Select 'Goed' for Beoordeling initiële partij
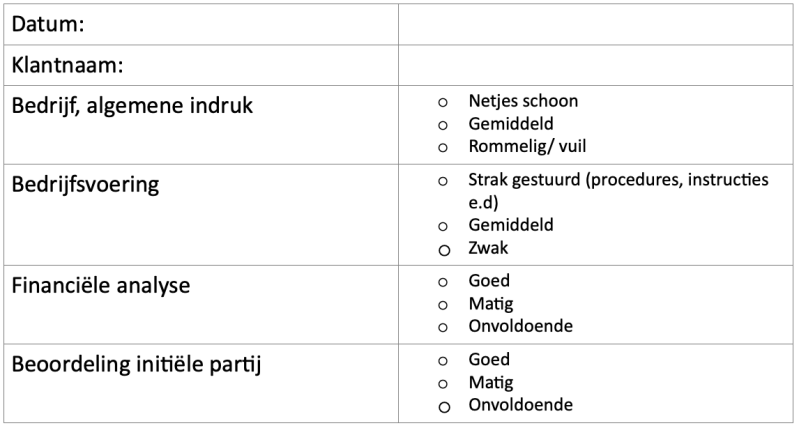Screen dimensions: 799x428 tap(443, 361)
